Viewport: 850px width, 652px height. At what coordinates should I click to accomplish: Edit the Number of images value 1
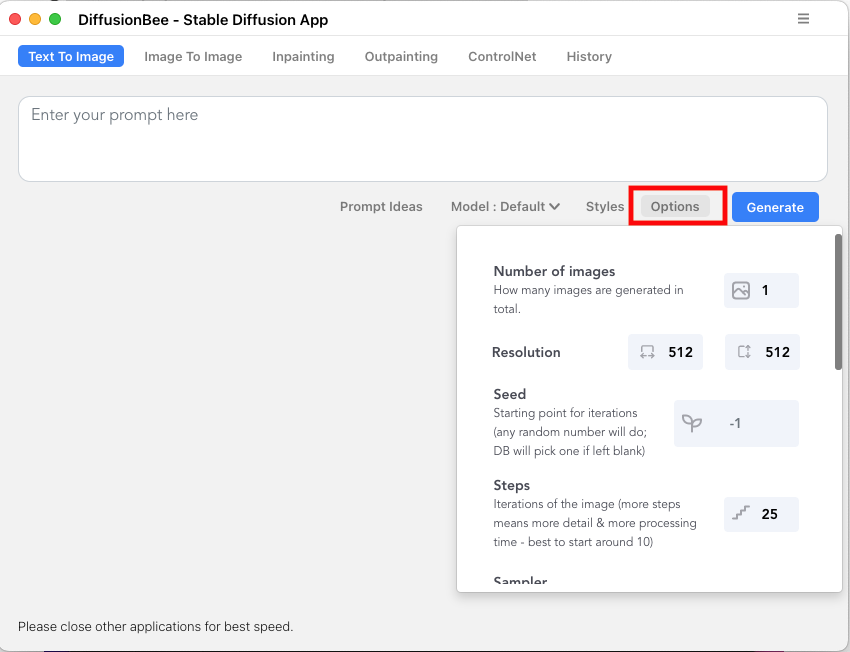761,291
